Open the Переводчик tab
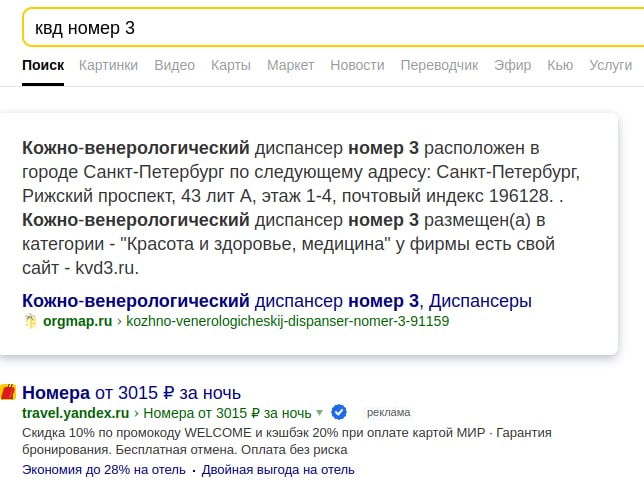Viewport: 644px width, 485px height. (439, 65)
